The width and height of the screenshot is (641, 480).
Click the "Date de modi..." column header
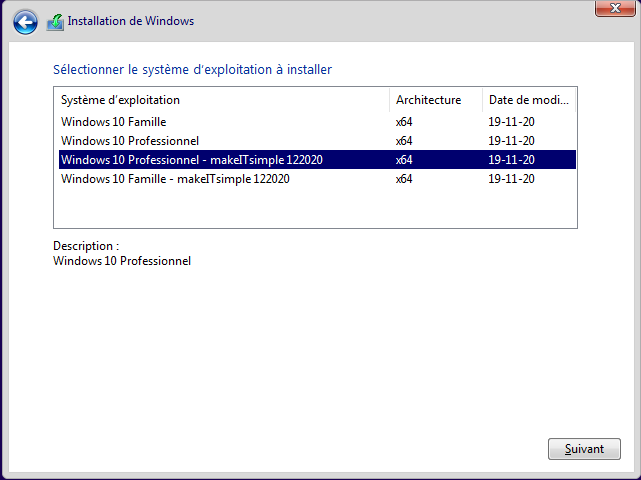528,100
